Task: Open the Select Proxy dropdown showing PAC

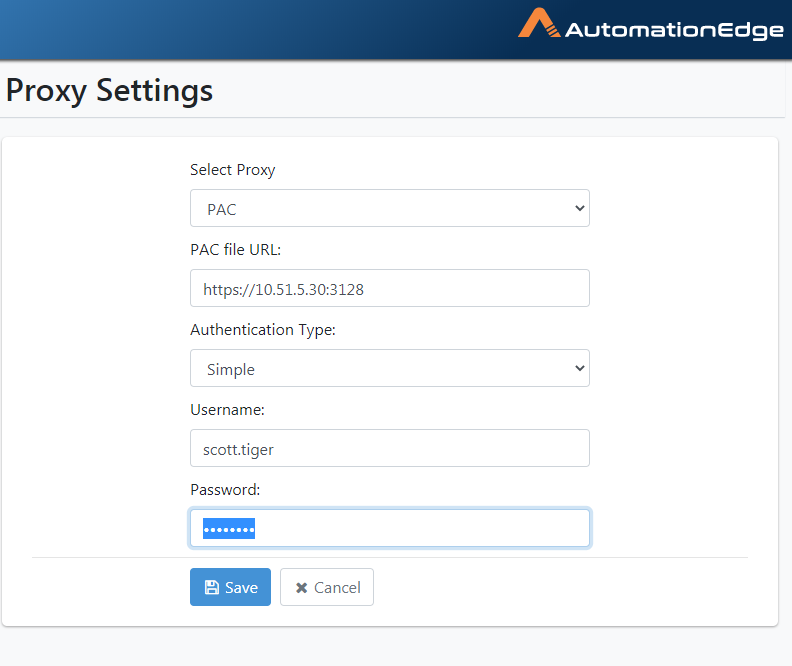Action: [x=390, y=208]
